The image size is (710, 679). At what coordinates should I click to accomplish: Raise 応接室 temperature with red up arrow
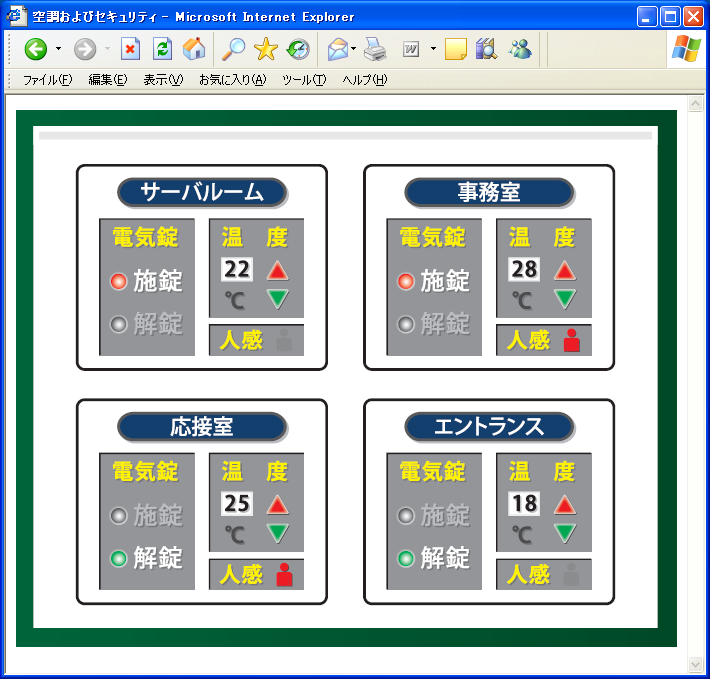pos(278,505)
